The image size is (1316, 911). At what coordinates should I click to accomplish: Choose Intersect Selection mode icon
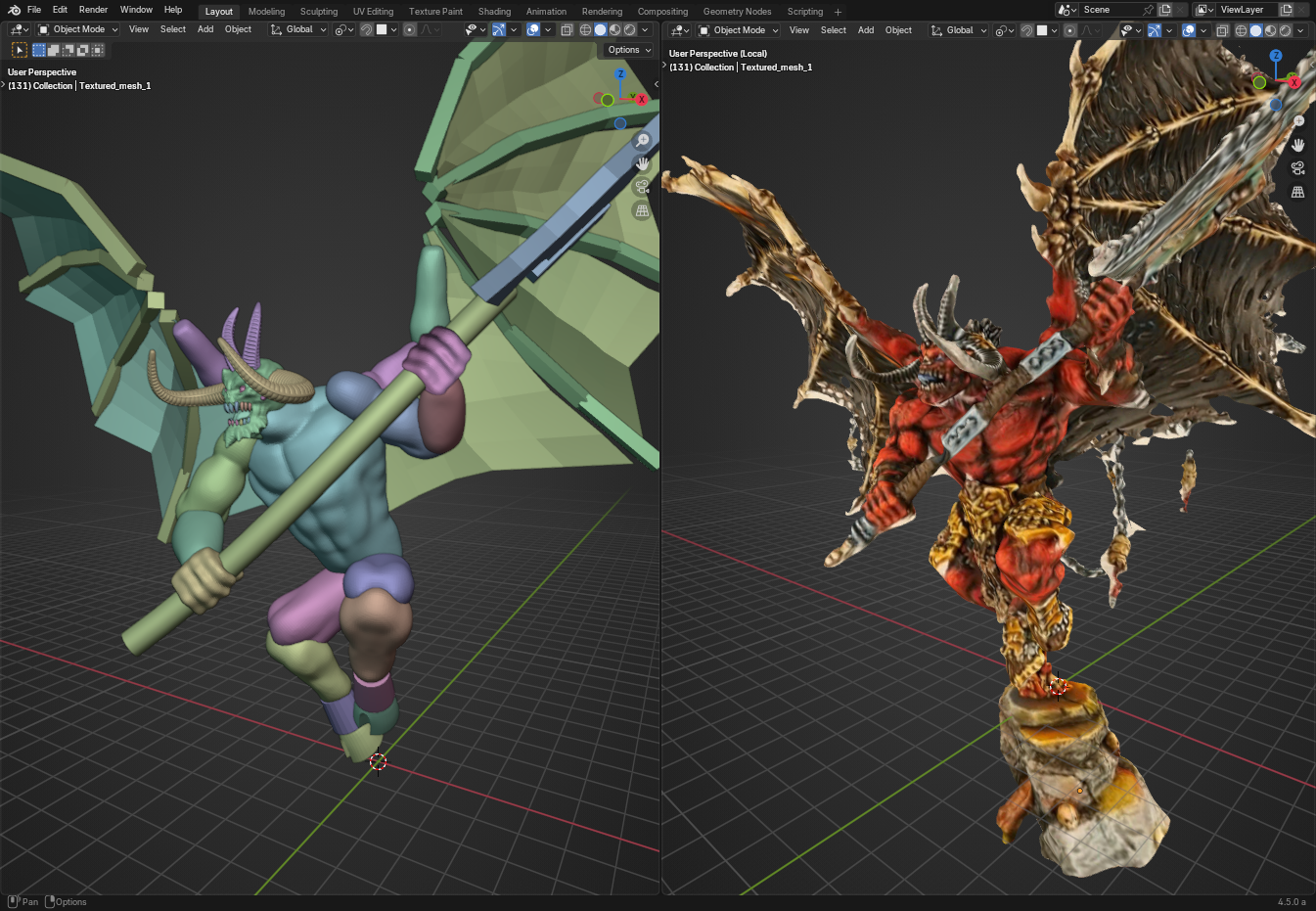(x=97, y=50)
